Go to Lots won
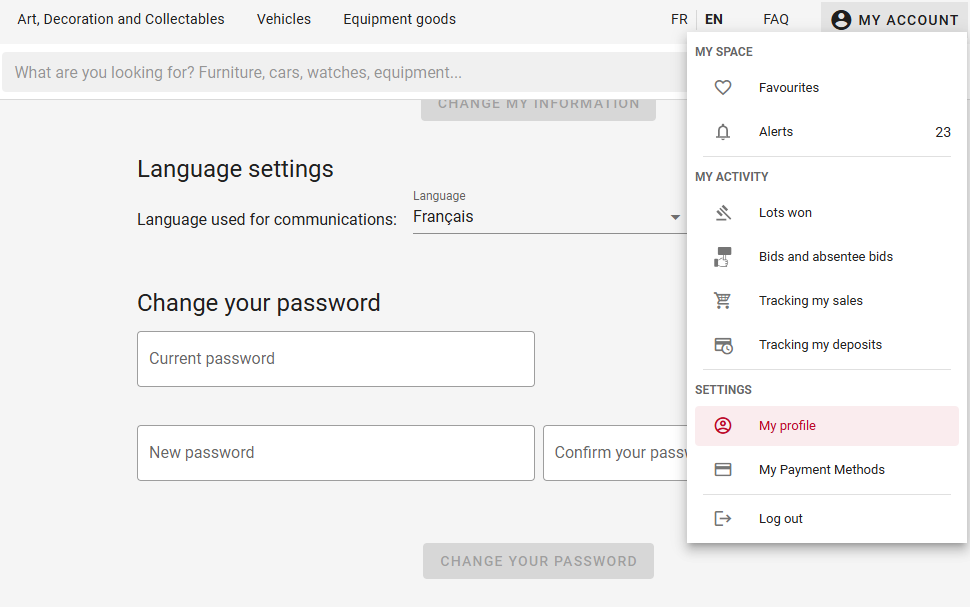Image resolution: width=970 pixels, height=607 pixels. pyautogui.click(x=826, y=213)
